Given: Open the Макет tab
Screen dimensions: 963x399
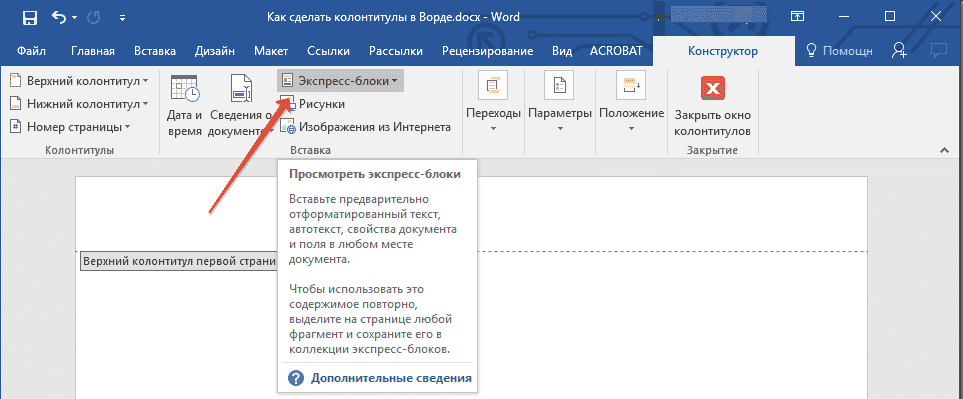Looking at the screenshot, I should click(271, 51).
